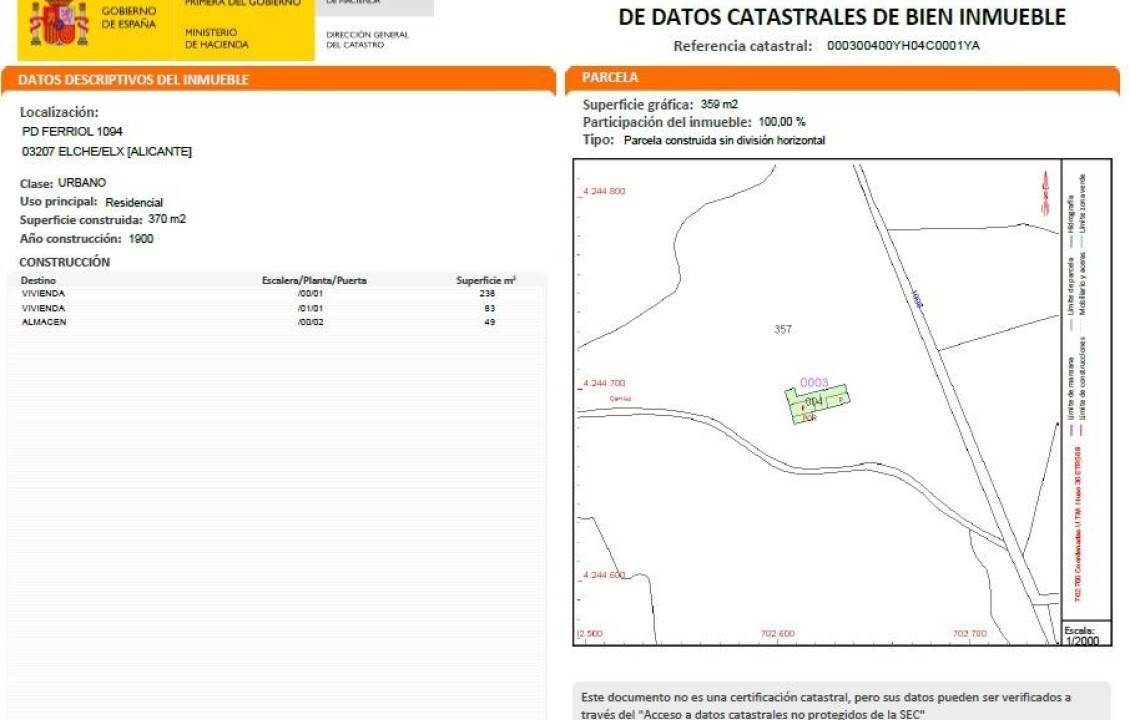Click the '/00/02' location cell

[x=311, y=322]
